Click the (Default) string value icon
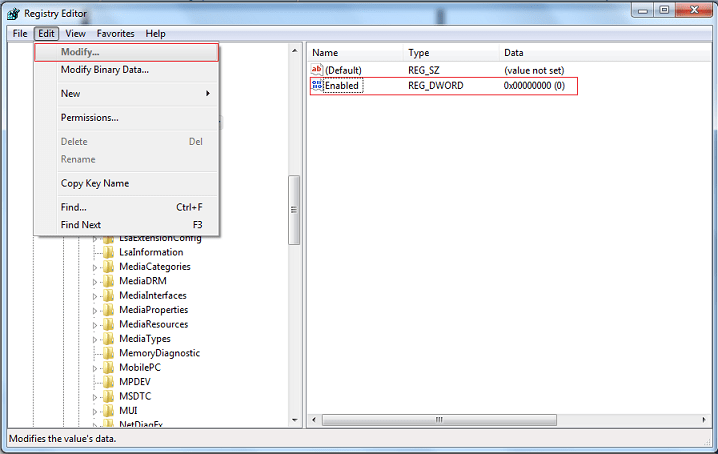The width and height of the screenshot is (718, 454). point(317,70)
